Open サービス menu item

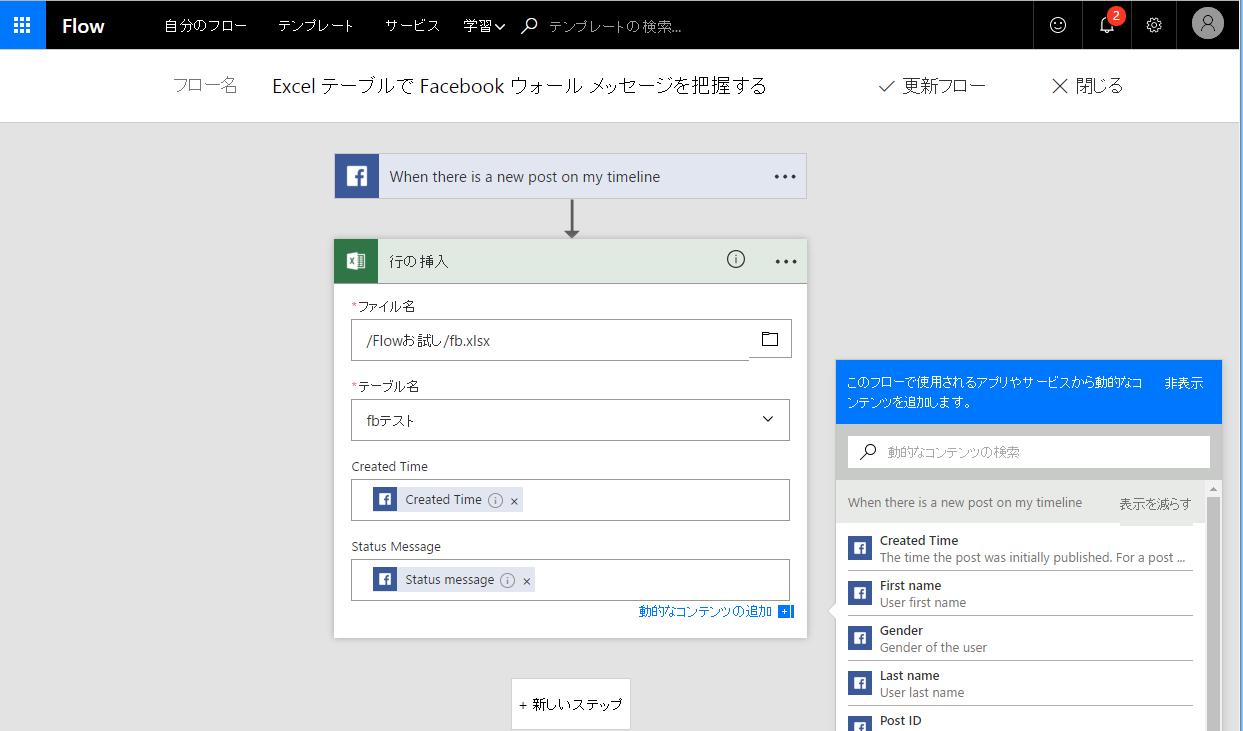click(x=412, y=26)
